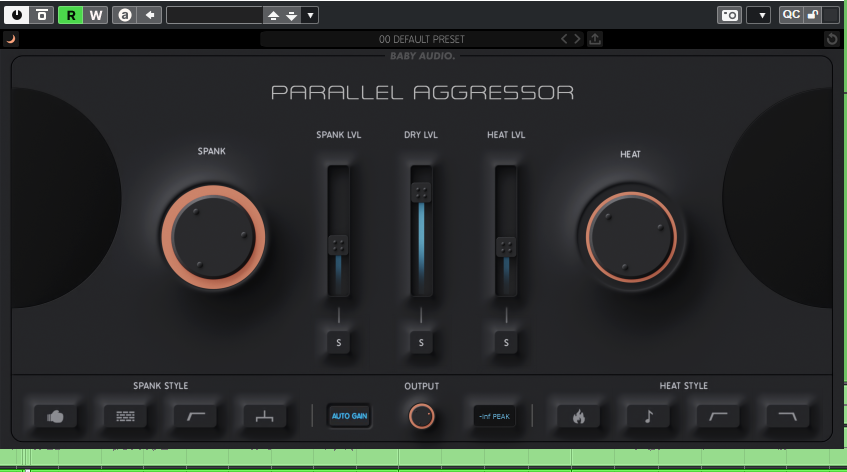Screen dimensions: 847x472
Task: Enable the mono Spank Style icon
Action: [265, 416]
